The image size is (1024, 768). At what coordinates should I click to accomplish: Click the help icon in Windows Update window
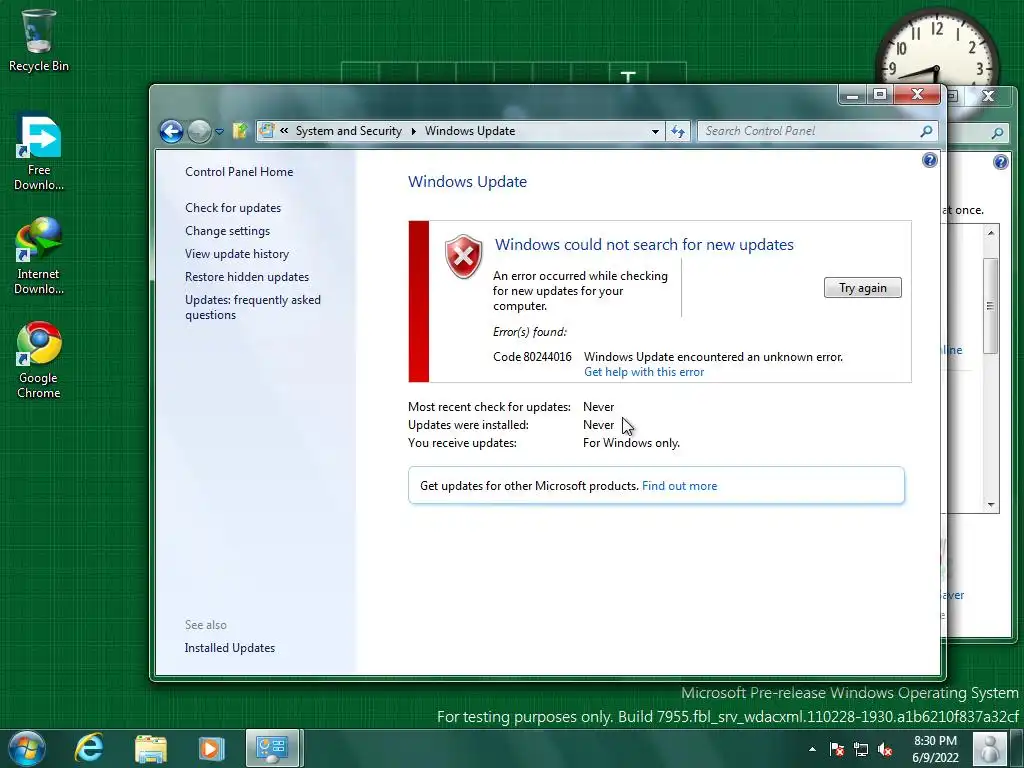[930, 160]
